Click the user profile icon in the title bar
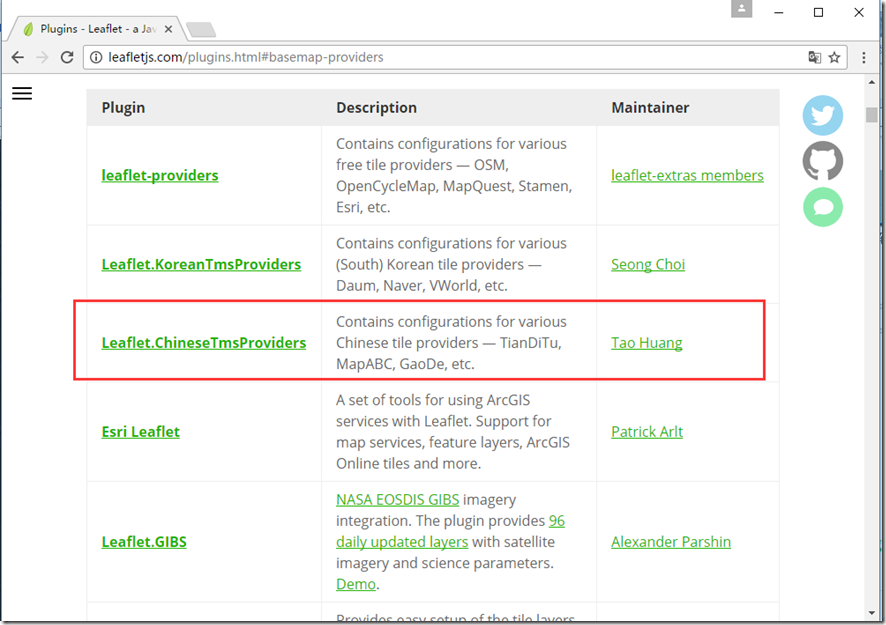This screenshot has width=886, height=625. pos(741,8)
